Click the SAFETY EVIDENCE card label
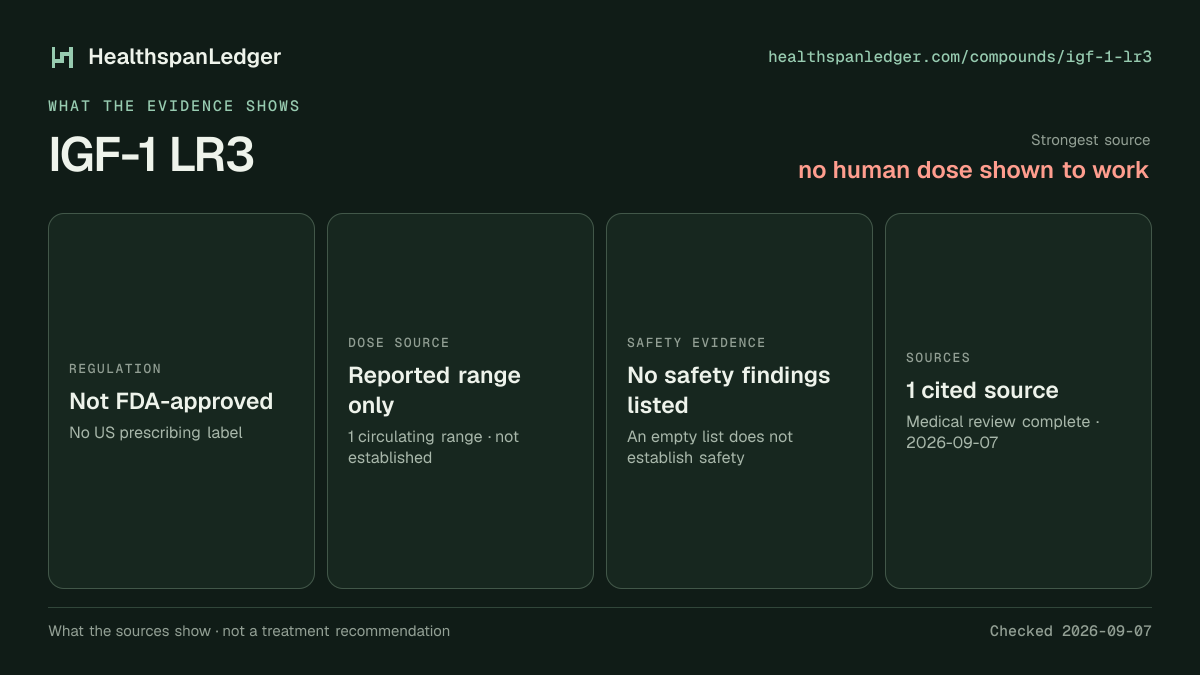 [x=696, y=343]
